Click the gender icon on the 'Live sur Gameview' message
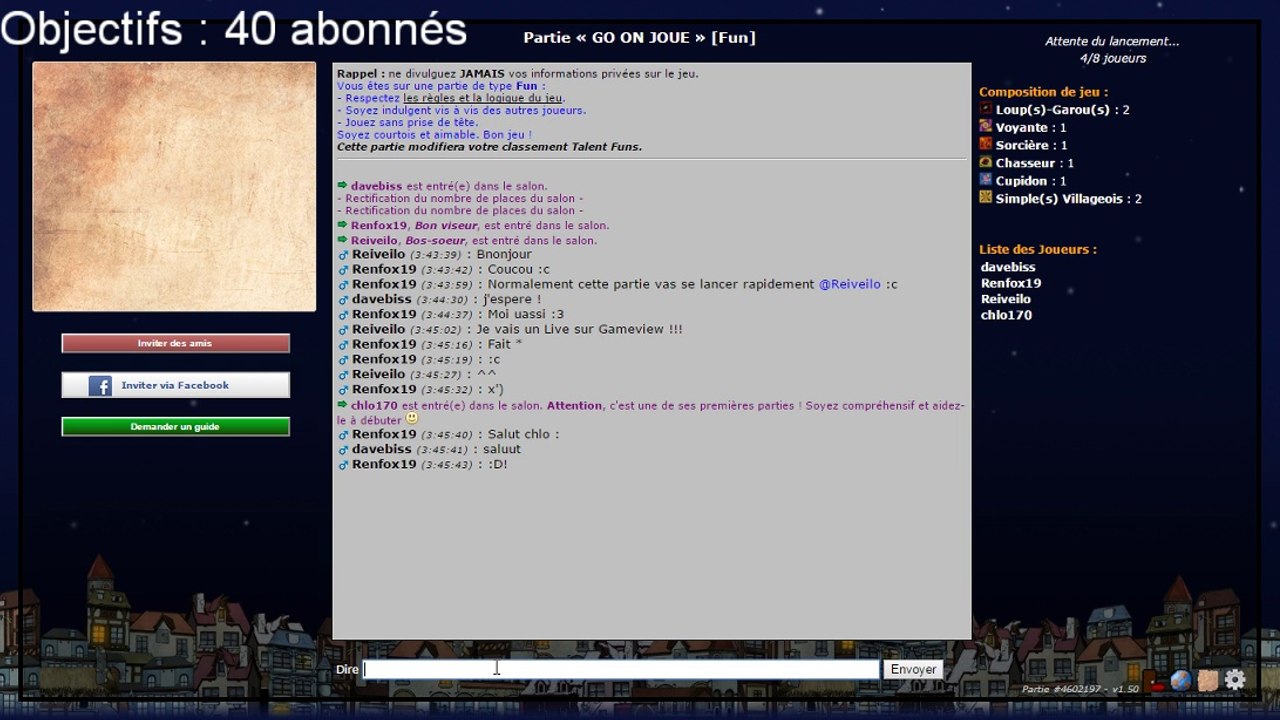This screenshot has width=1280, height=720. point(343,330)
